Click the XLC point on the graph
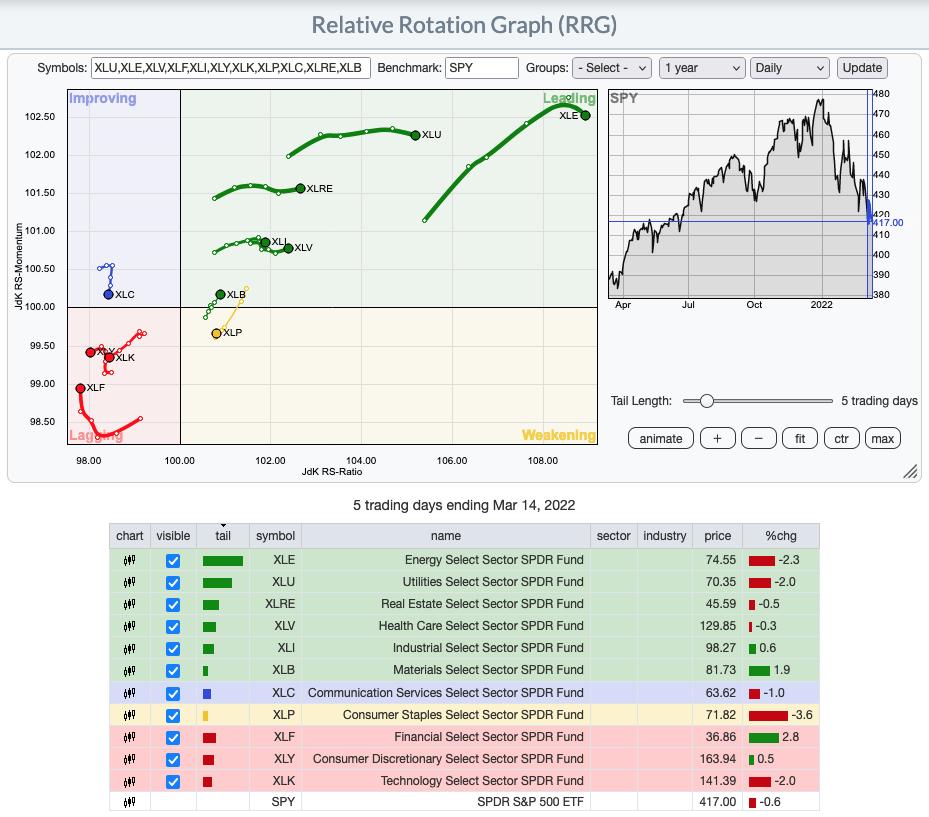This screenshot has height=817, width=929. [108, 294]
